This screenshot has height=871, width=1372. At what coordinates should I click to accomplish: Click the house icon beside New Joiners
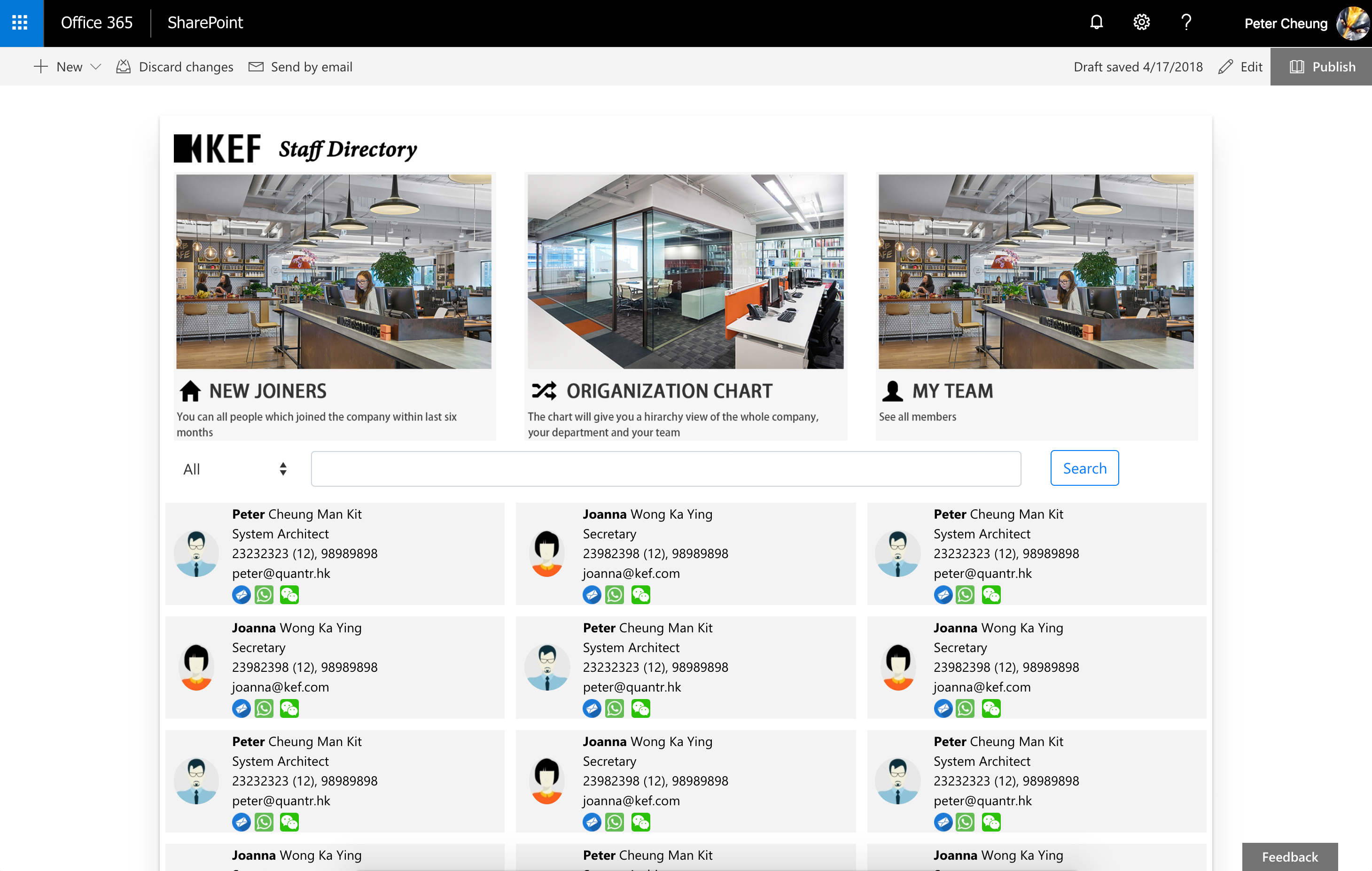coord(190,391)
